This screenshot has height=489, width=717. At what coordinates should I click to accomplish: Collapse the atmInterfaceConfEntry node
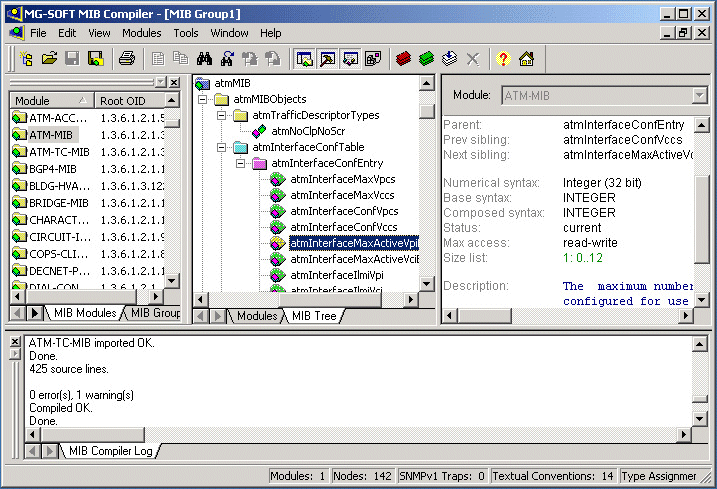240,163
